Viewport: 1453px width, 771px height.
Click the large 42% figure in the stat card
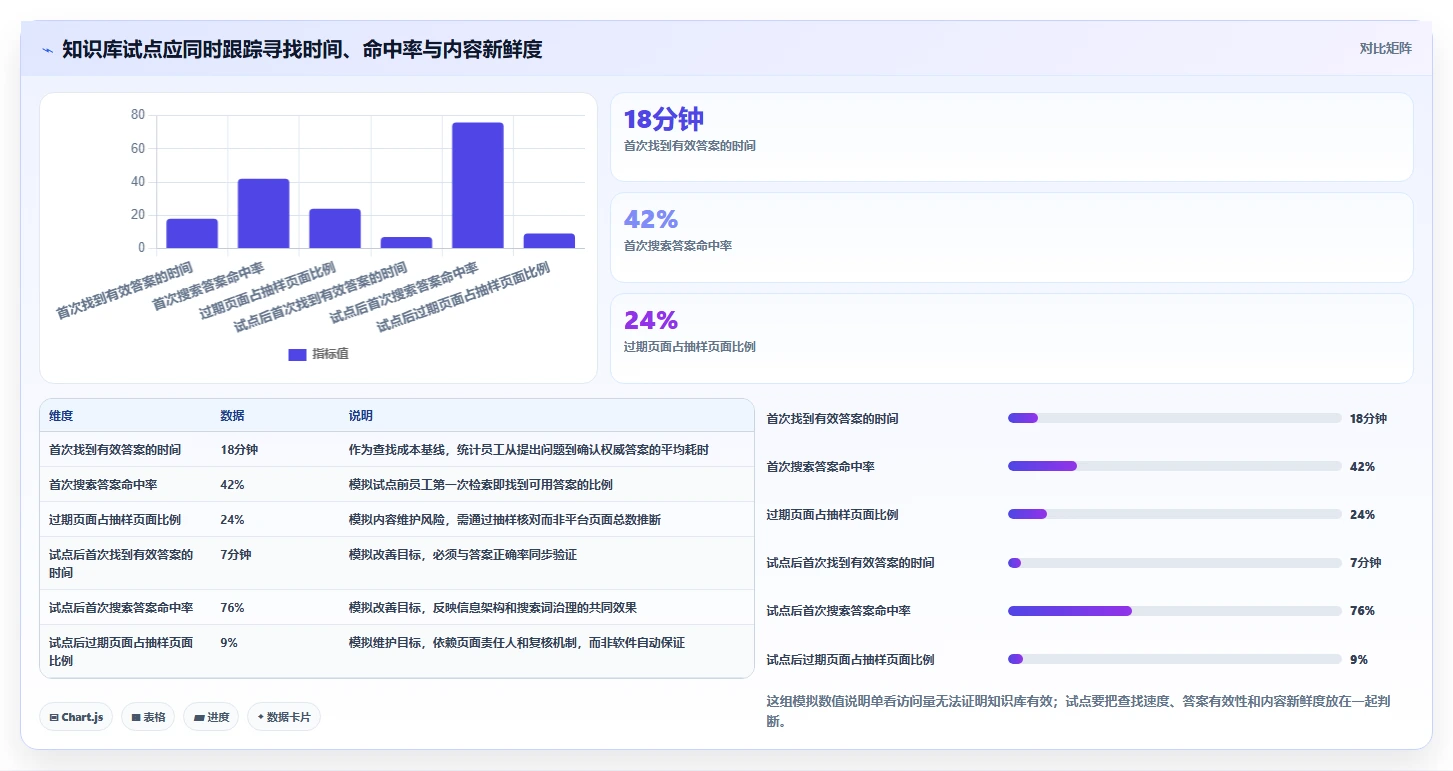[x=651, y=219]
